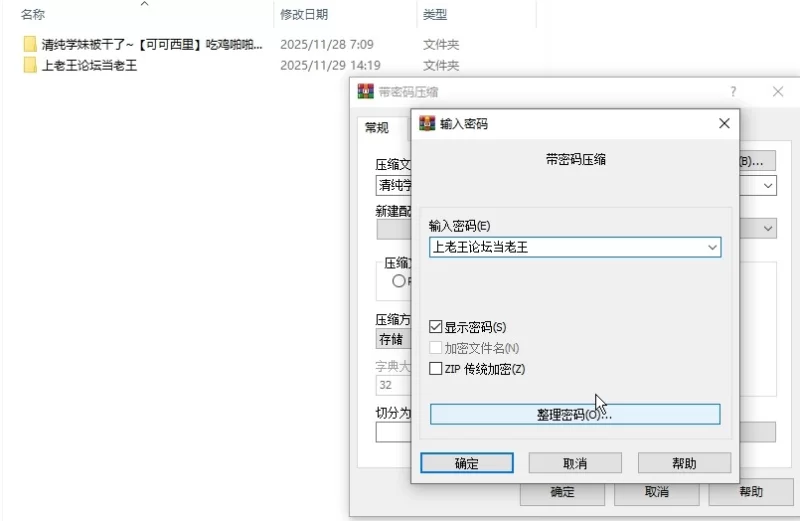This screenshot has width=800, height=521.
Task: Click the (B)... browse button in background window
Action: (x=758, y=161)
